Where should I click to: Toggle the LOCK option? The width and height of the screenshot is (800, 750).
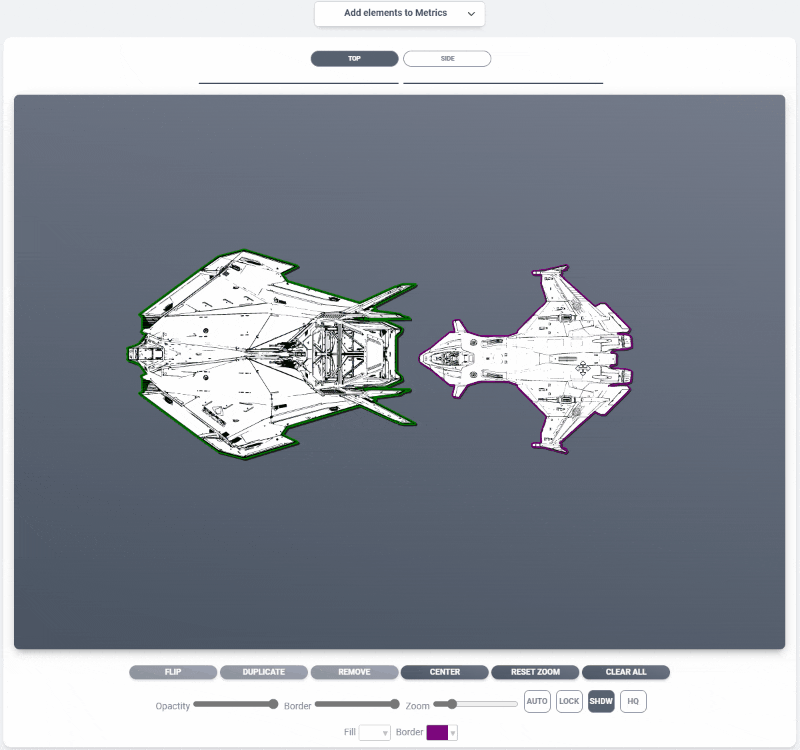pos(569,702)
